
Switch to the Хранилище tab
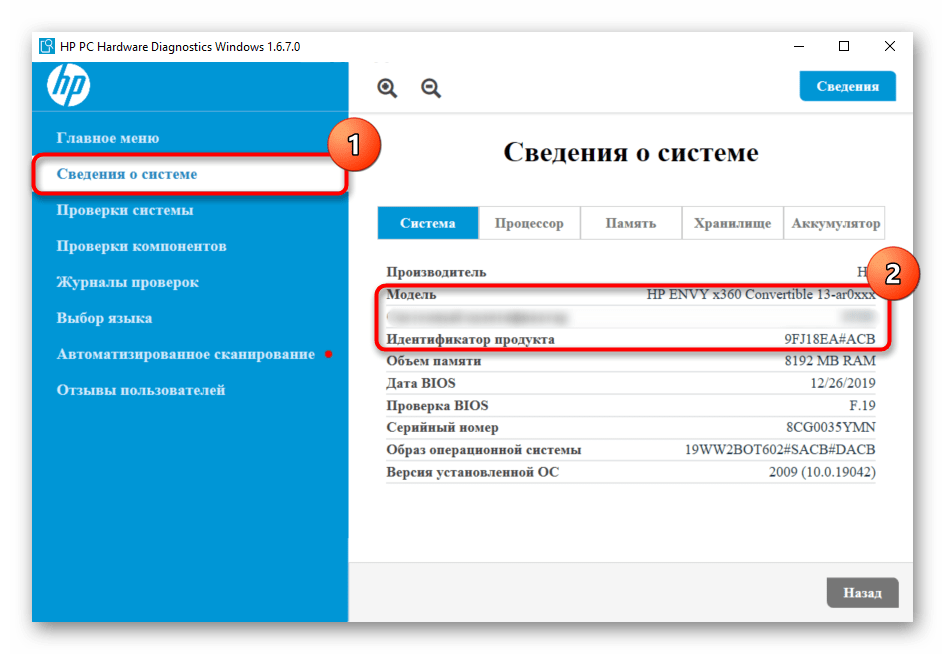[732, 223]
